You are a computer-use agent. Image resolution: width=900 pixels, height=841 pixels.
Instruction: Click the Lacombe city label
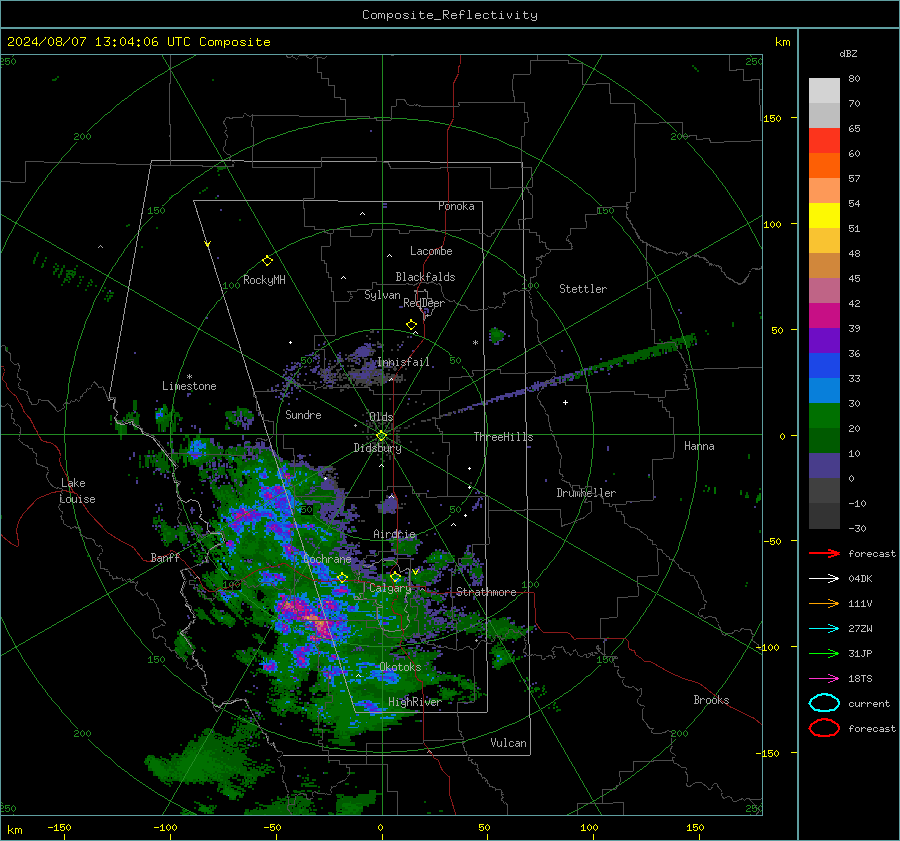point(431,251)
